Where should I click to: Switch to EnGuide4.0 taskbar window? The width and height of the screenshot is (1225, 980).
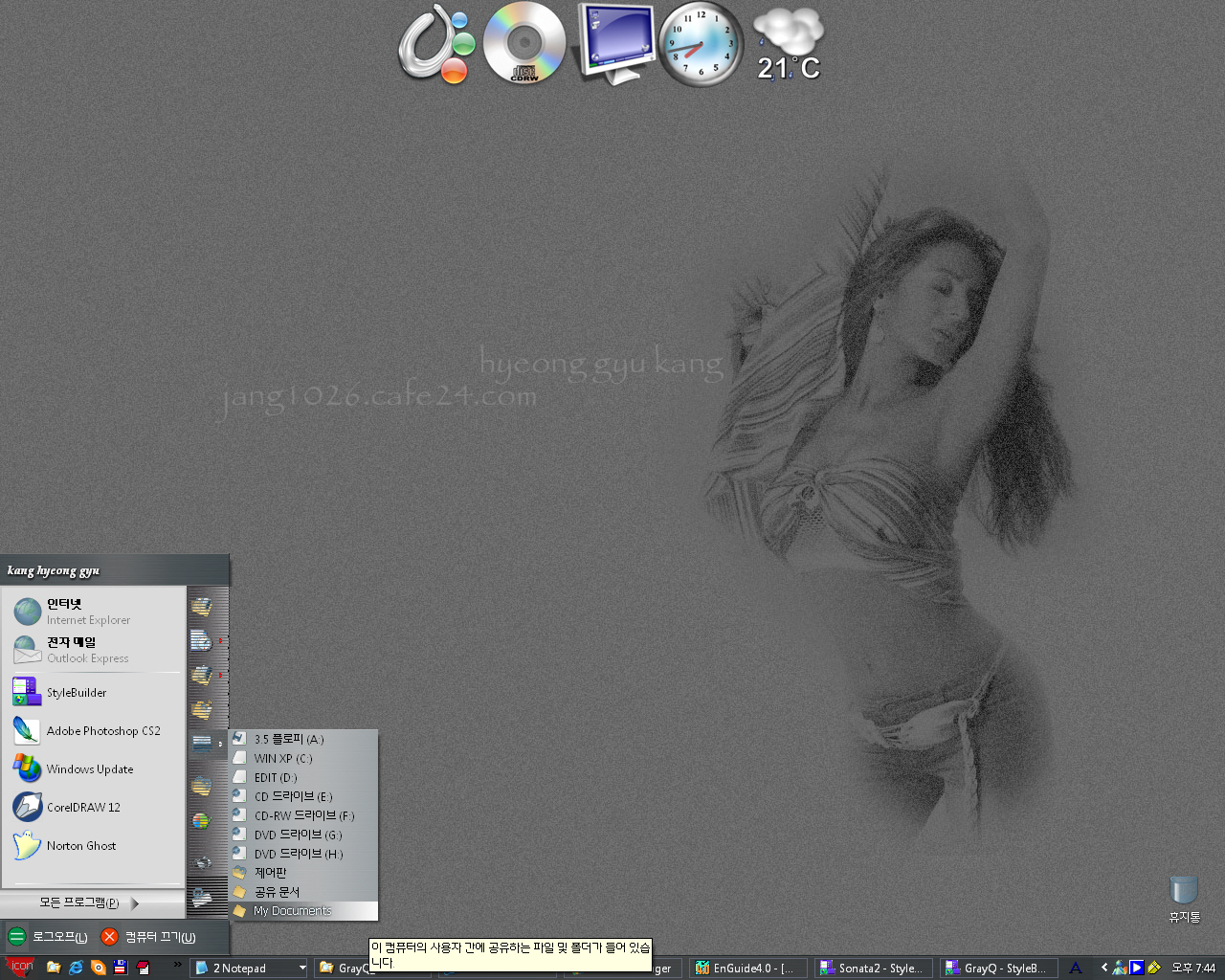748,968
